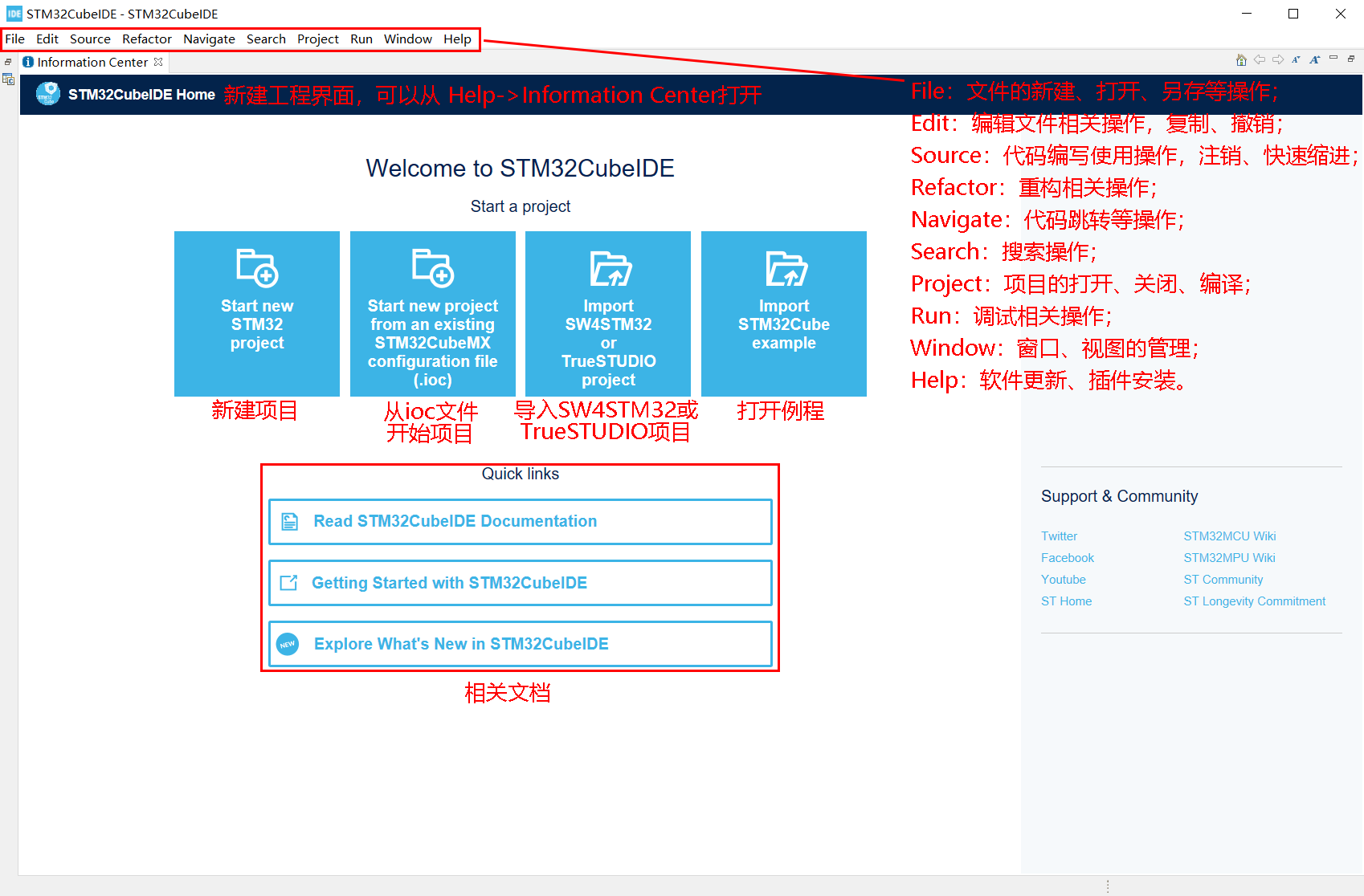Image resolution: width=1364 pixels, height=896 pixels.
Task: Open the ST Longevity Commitment link
Action: pyautogui.click(x=1254, y=601)
